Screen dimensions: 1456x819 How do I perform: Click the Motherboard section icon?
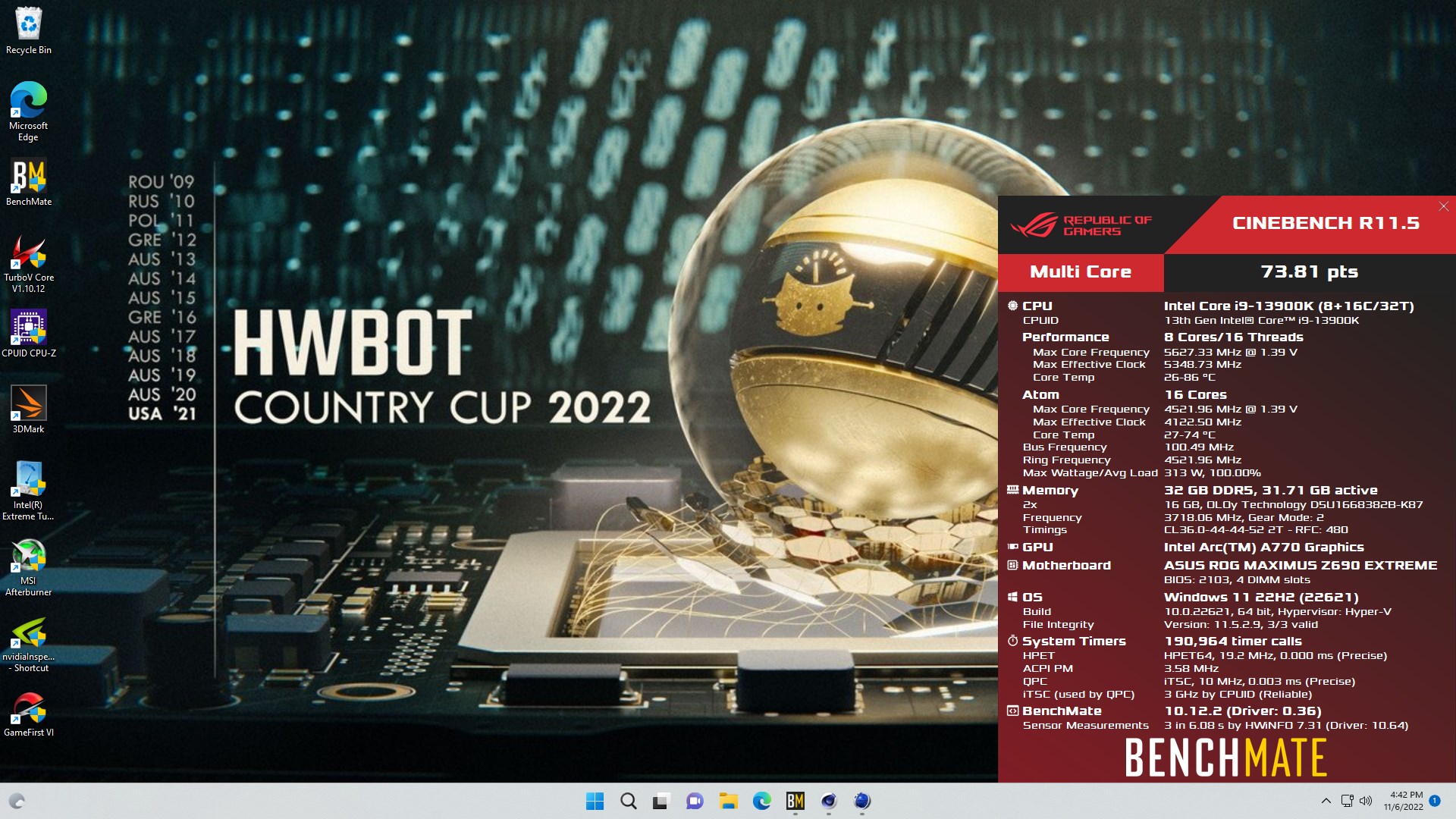[1012, 565]
